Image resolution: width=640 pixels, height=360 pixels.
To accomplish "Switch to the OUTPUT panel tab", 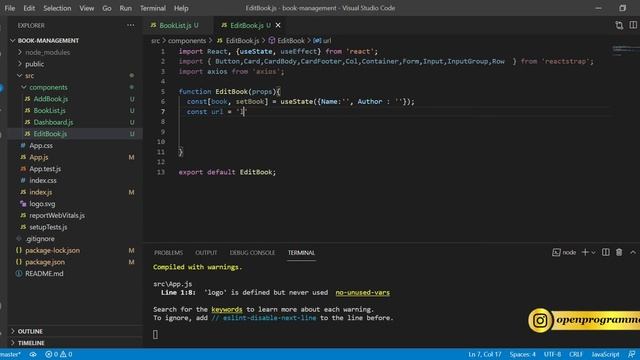I will 206,253.
